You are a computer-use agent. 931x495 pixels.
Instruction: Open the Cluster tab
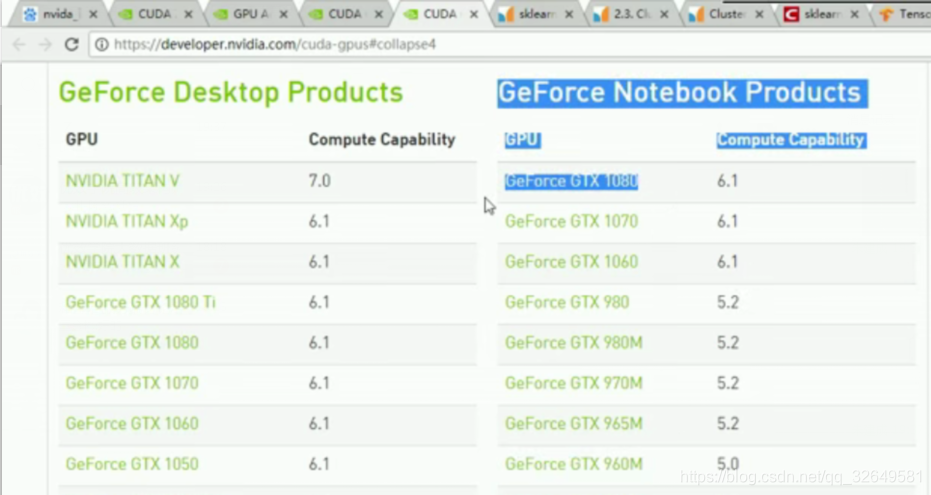[x=726, y=14]
